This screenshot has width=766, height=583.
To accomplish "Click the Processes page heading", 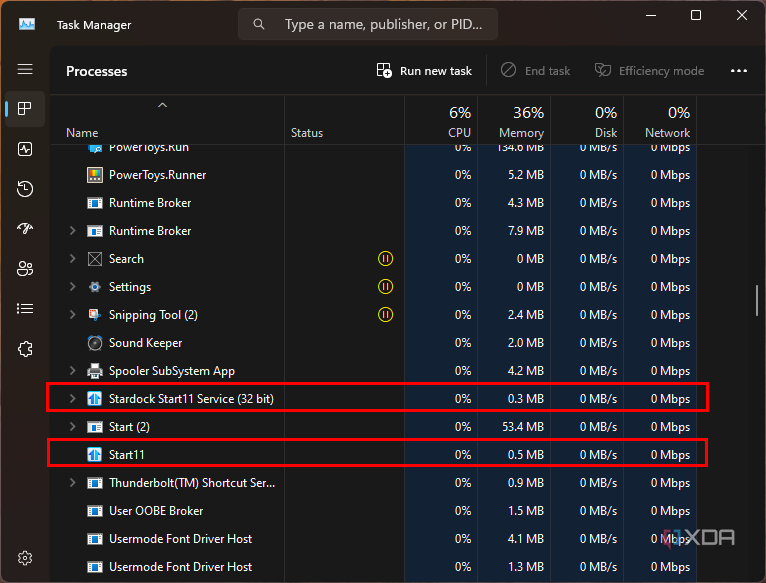I will point(97,71).
